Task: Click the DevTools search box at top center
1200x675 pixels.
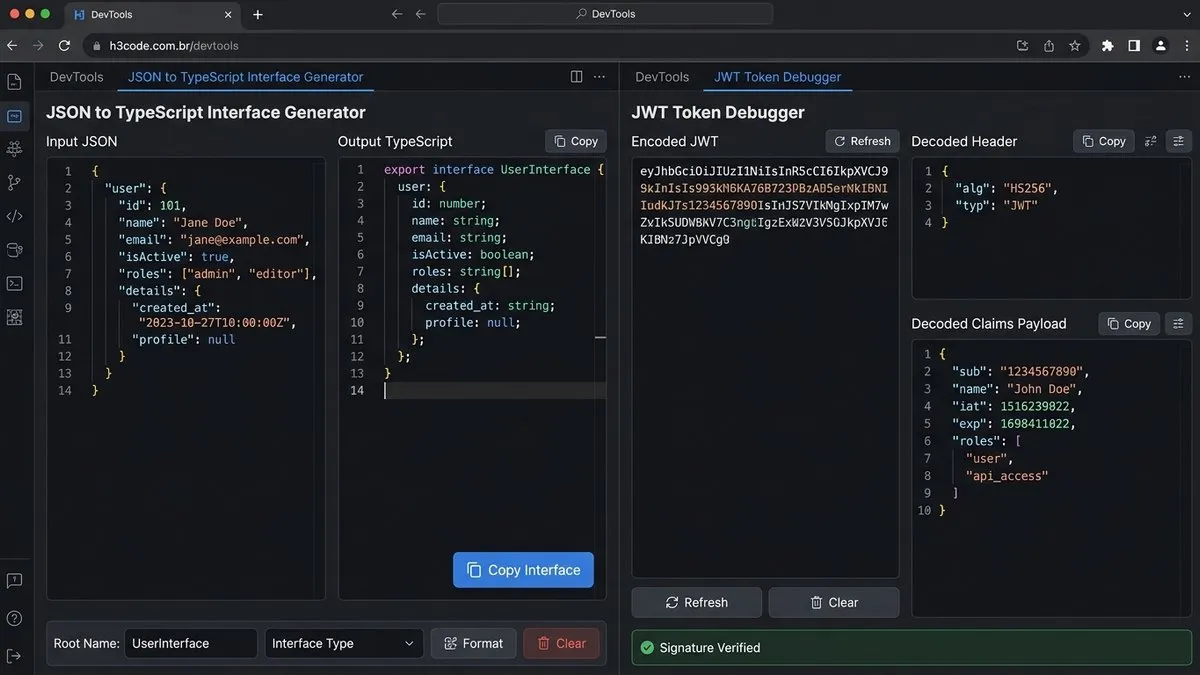Action: coord(605,14)
